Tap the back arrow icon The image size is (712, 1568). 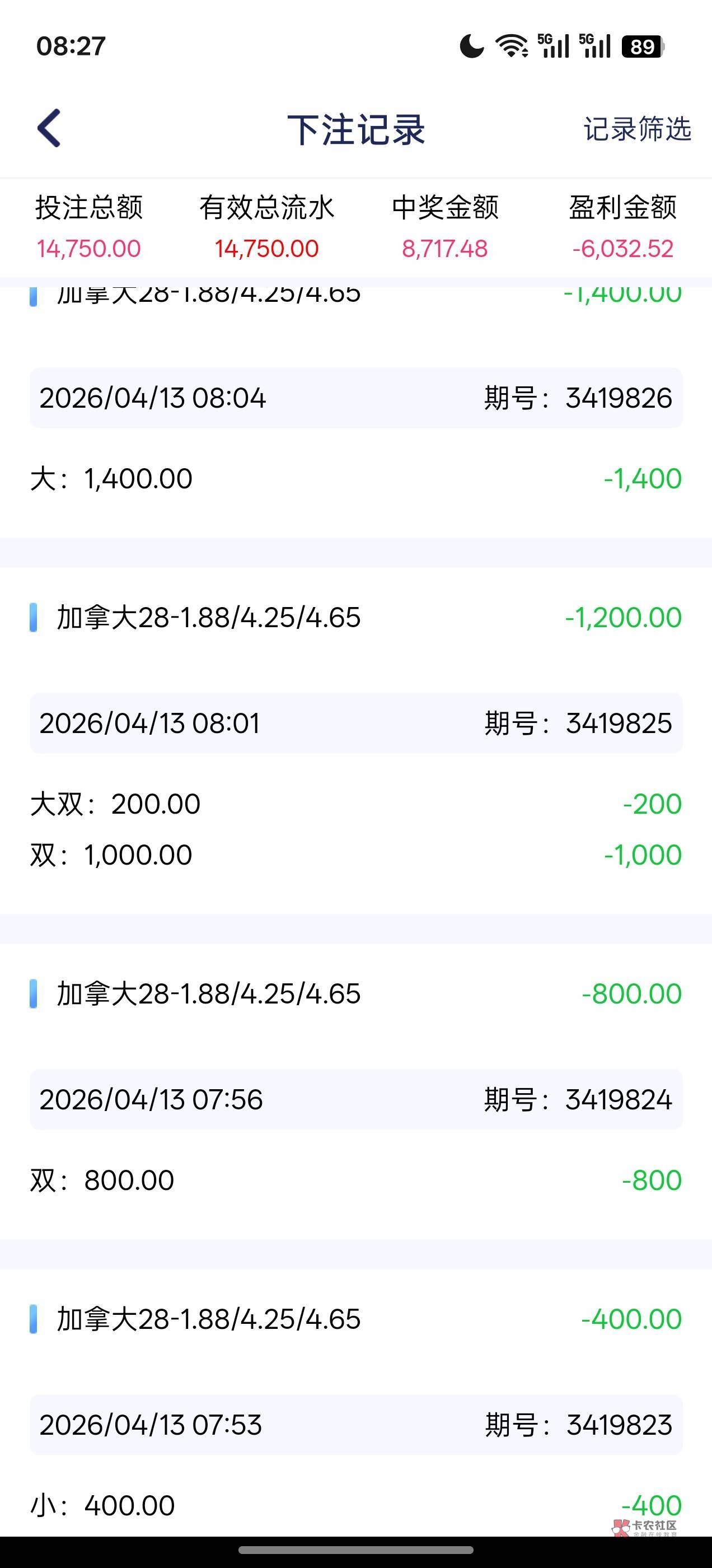click(49, 128)
